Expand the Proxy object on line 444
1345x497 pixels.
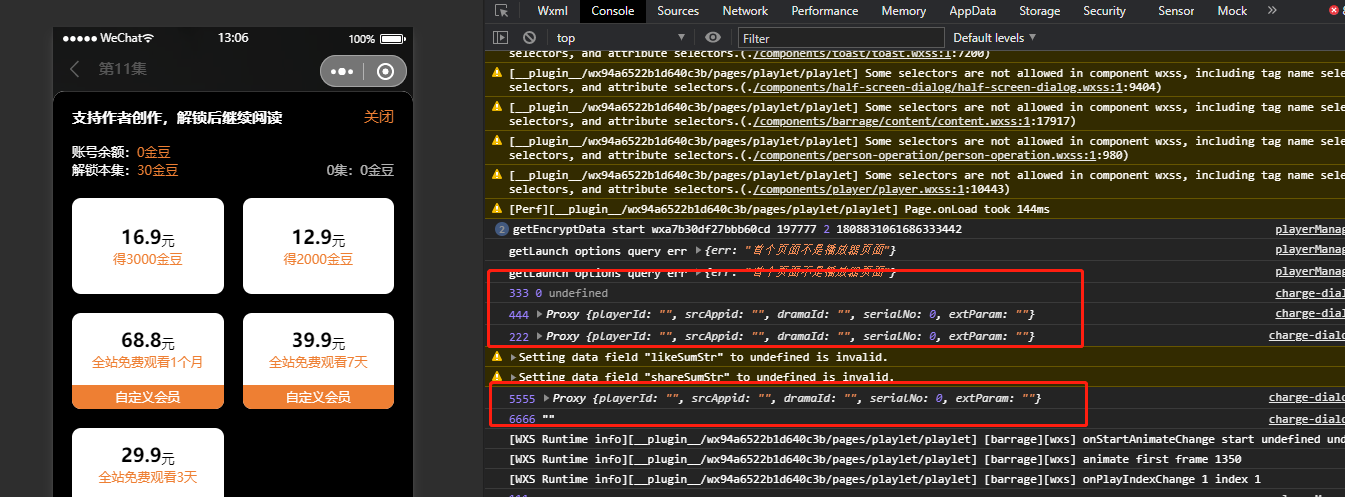pyautogui.click(x=540, y=314)
